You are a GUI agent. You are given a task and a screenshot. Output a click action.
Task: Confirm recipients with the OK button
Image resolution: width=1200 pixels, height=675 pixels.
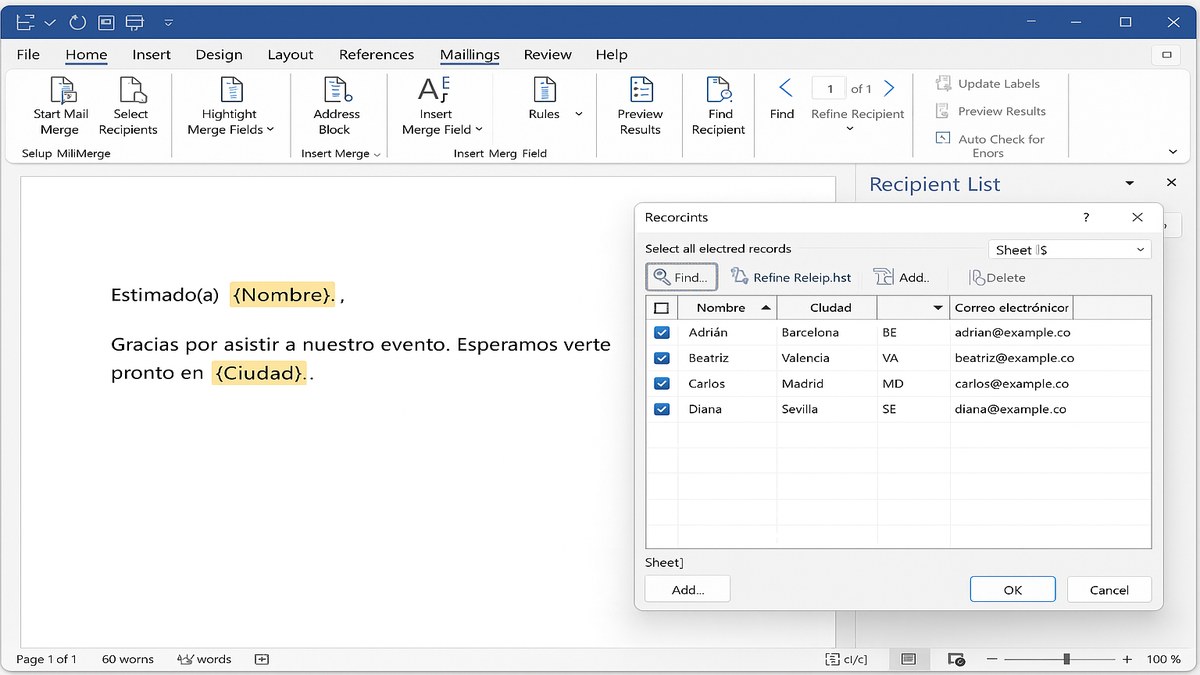click(1012, 589)
